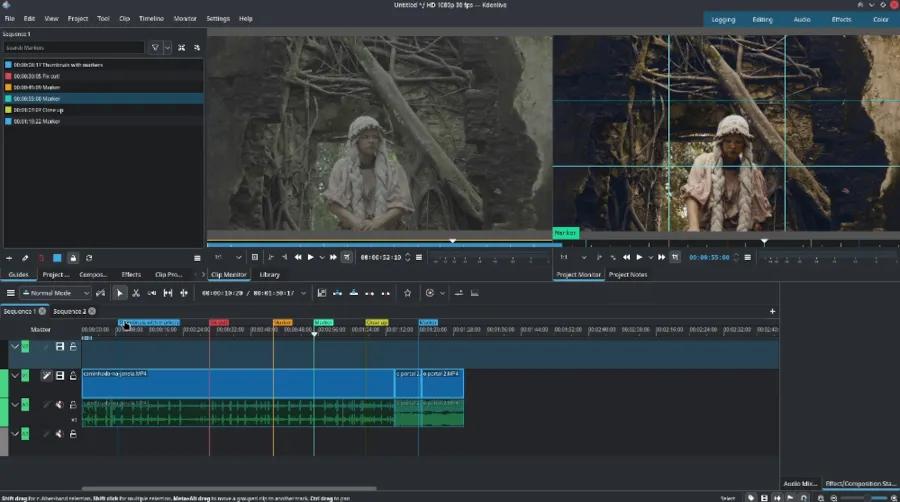Open the timeline hamburger menu
The height and width of the screenshot is (502, 900).
[x=11, y=293]
